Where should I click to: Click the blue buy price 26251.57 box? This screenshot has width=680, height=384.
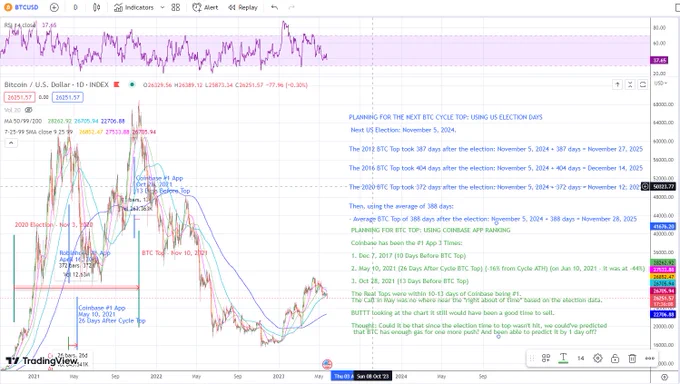click(68, 97)
